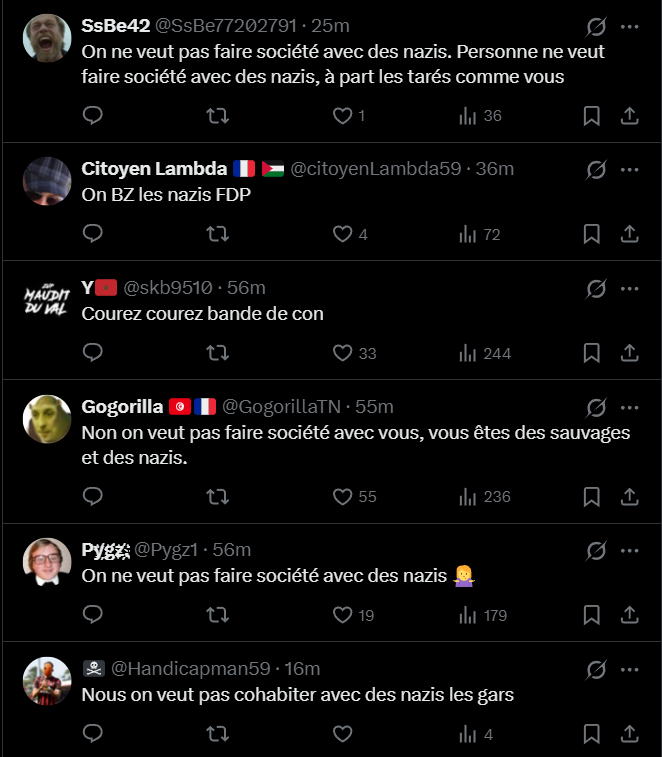The image size is (662, 757).
Task: Reply to SsBe42's tweet
Action: 92,115
